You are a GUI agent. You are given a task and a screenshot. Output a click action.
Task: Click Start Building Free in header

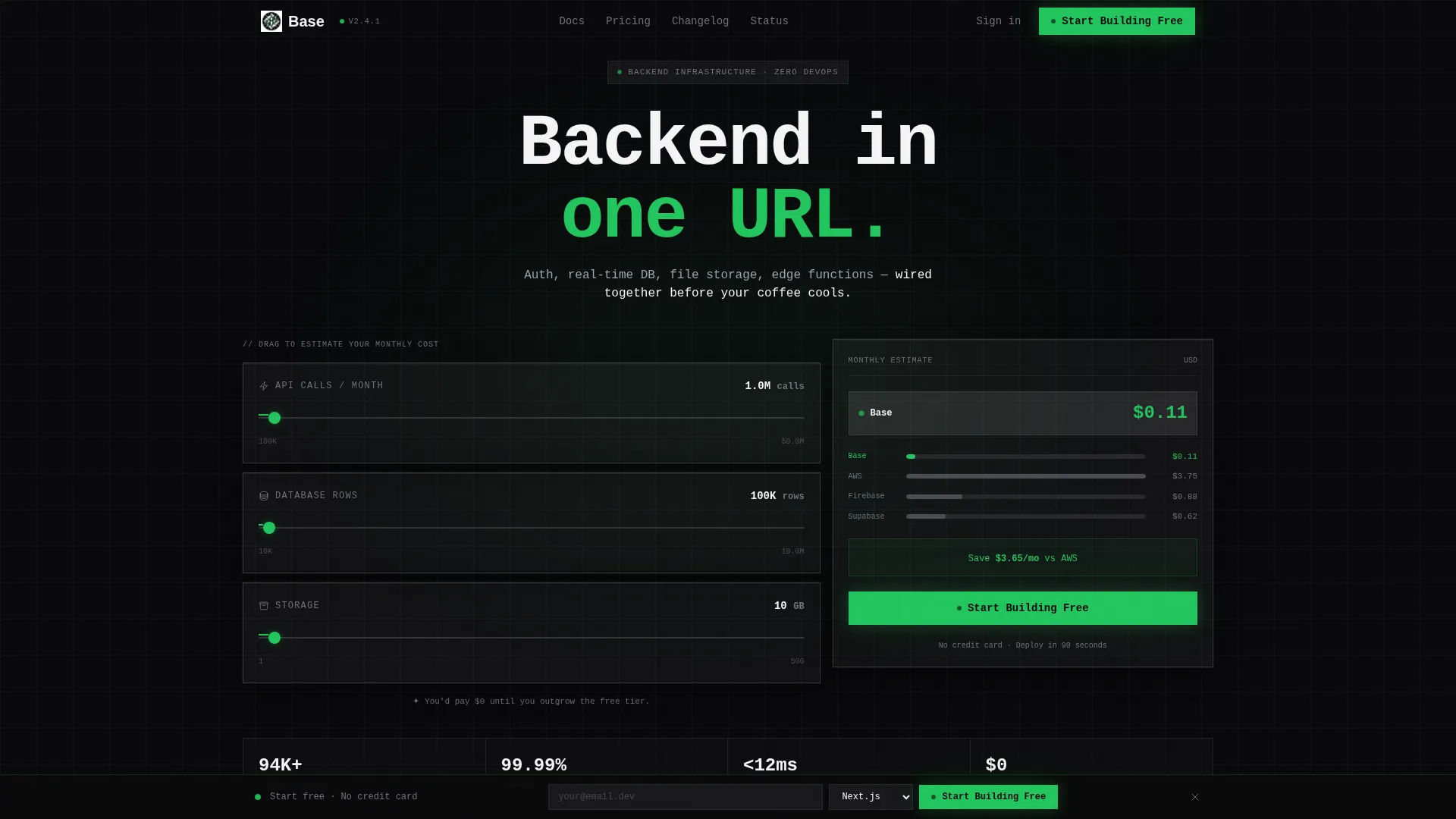click(x=1116, y=21)
